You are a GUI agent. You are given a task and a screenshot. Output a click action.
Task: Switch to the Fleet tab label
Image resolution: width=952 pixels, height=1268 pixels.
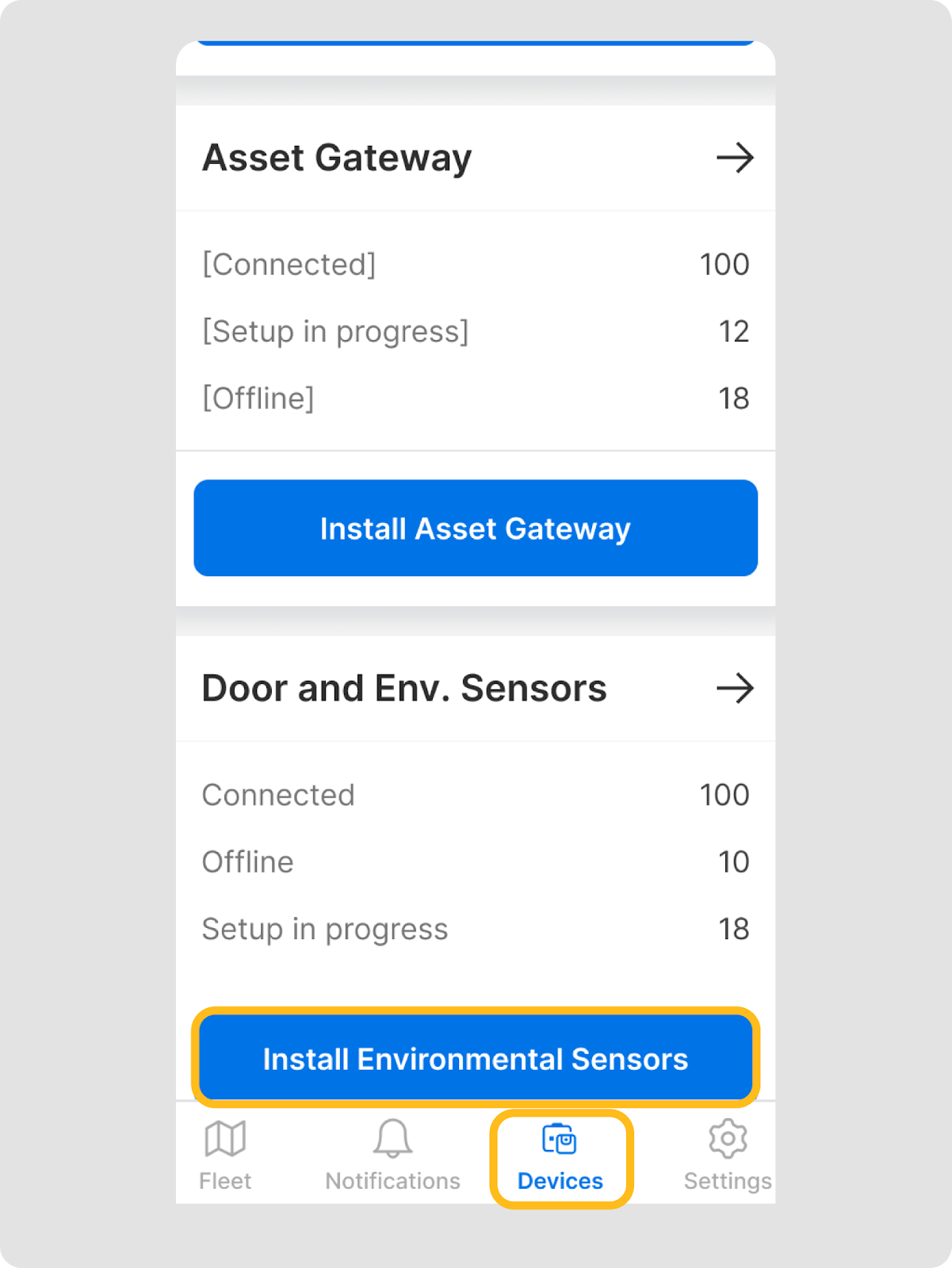(225, 1181)
